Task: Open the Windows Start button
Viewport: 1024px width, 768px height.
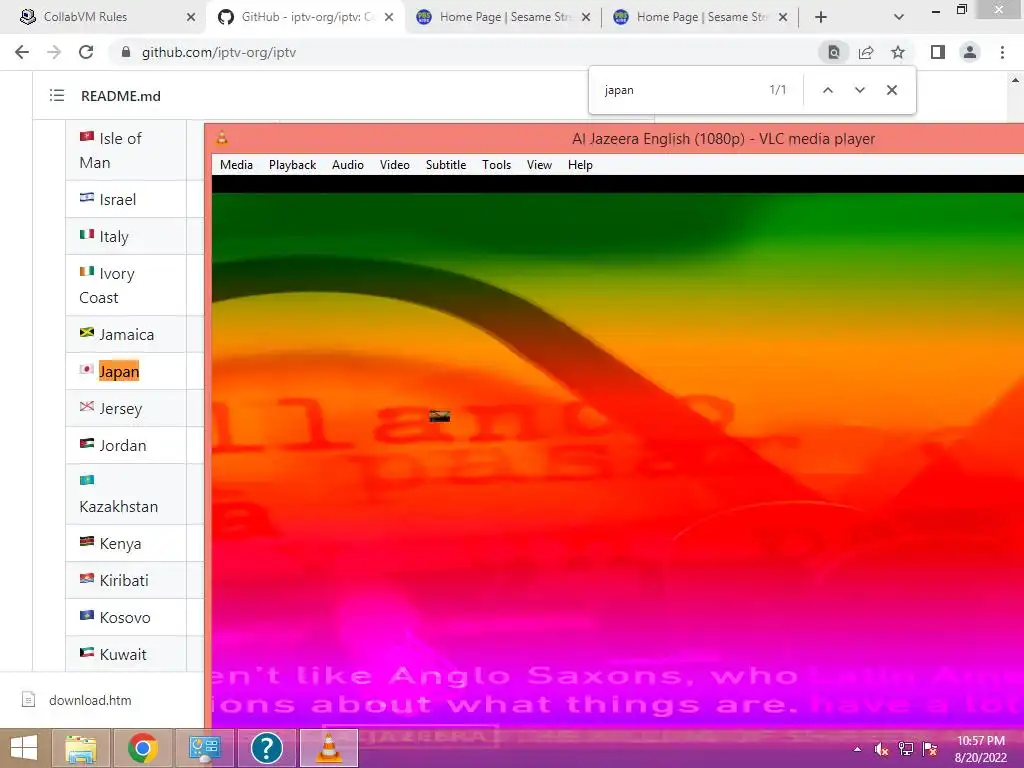Action: pos(24,748)
